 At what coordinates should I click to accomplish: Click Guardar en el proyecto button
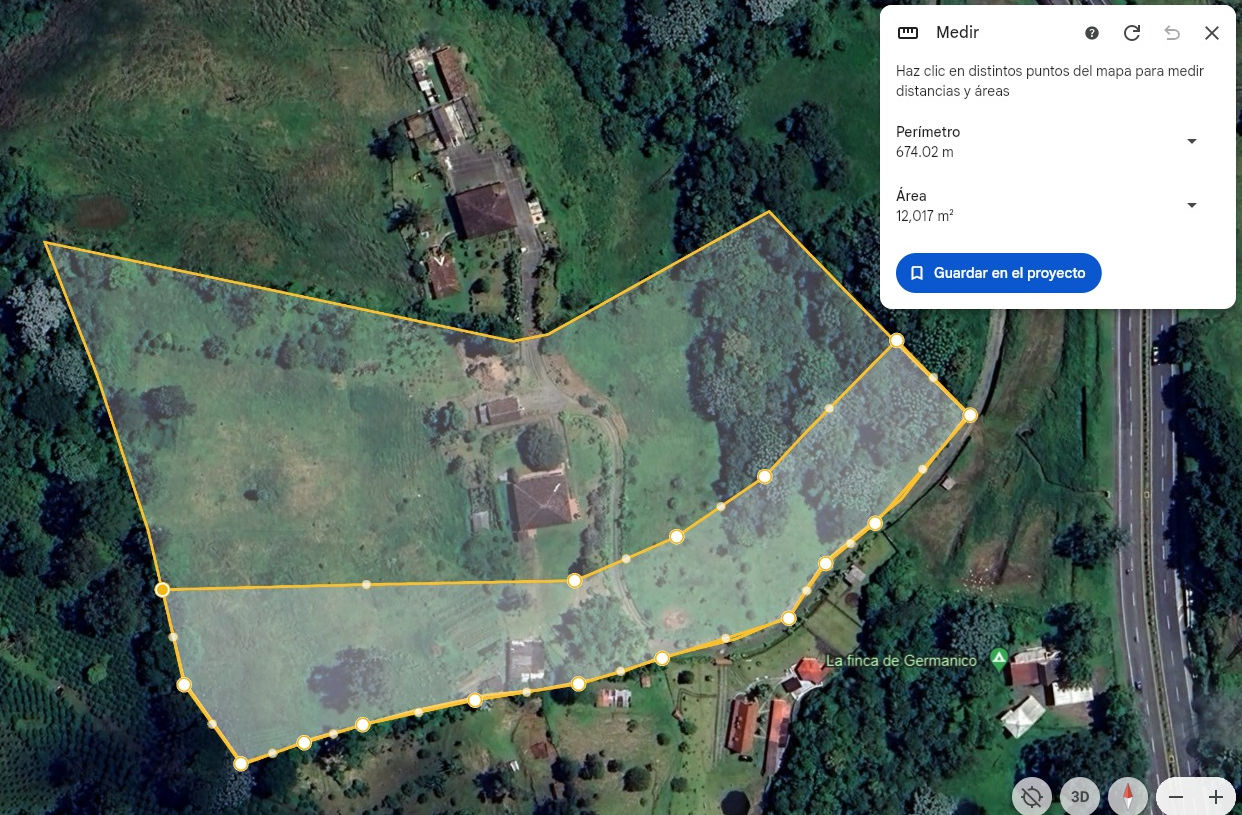[998, 273]
